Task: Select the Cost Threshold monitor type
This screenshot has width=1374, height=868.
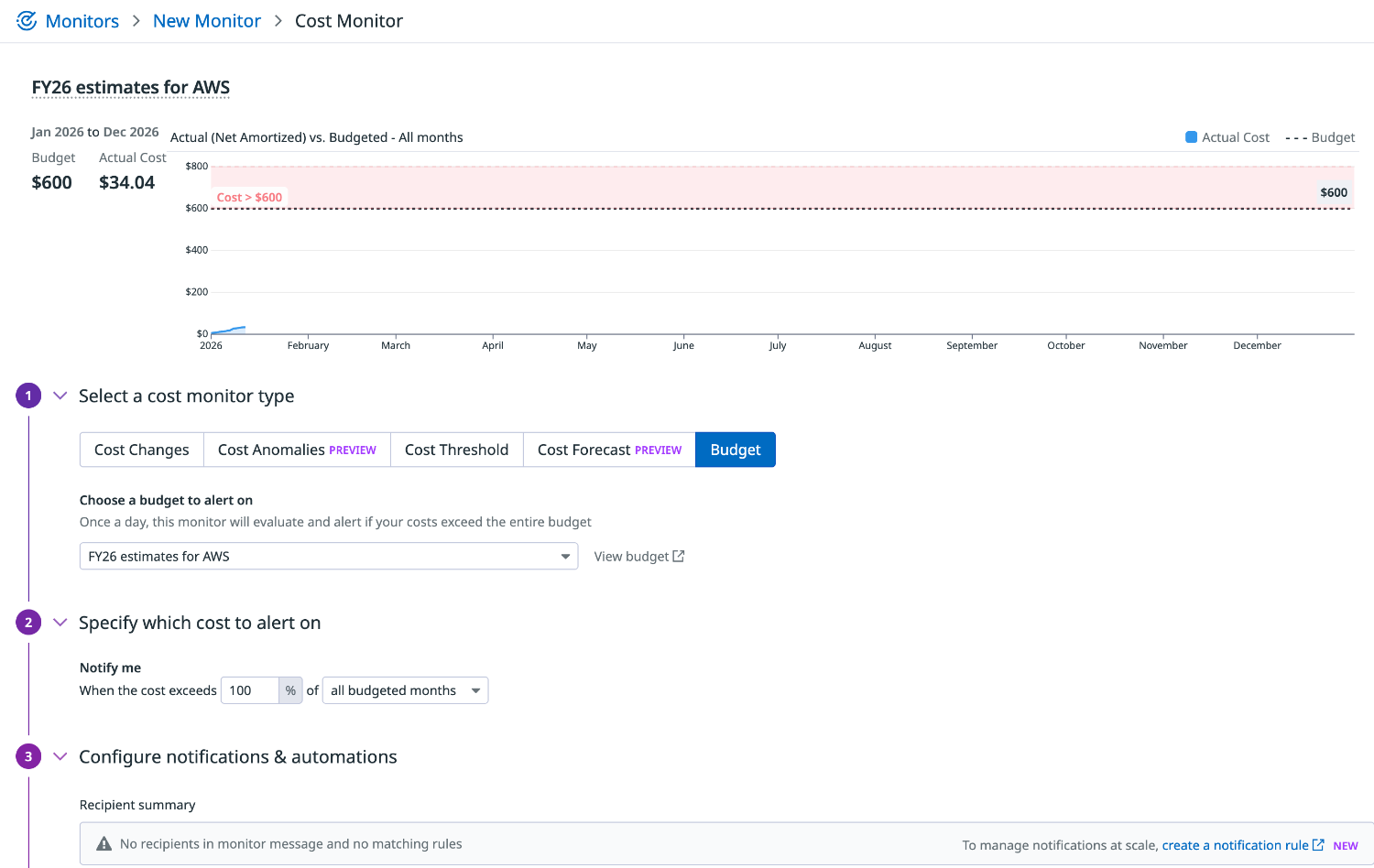Action: (x=456, y=450)
